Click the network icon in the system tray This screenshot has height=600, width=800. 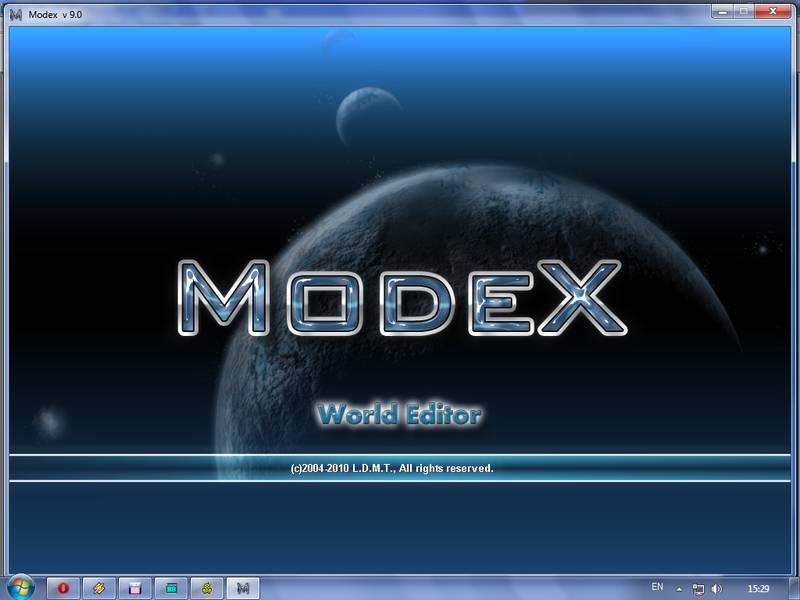point(699,589)
